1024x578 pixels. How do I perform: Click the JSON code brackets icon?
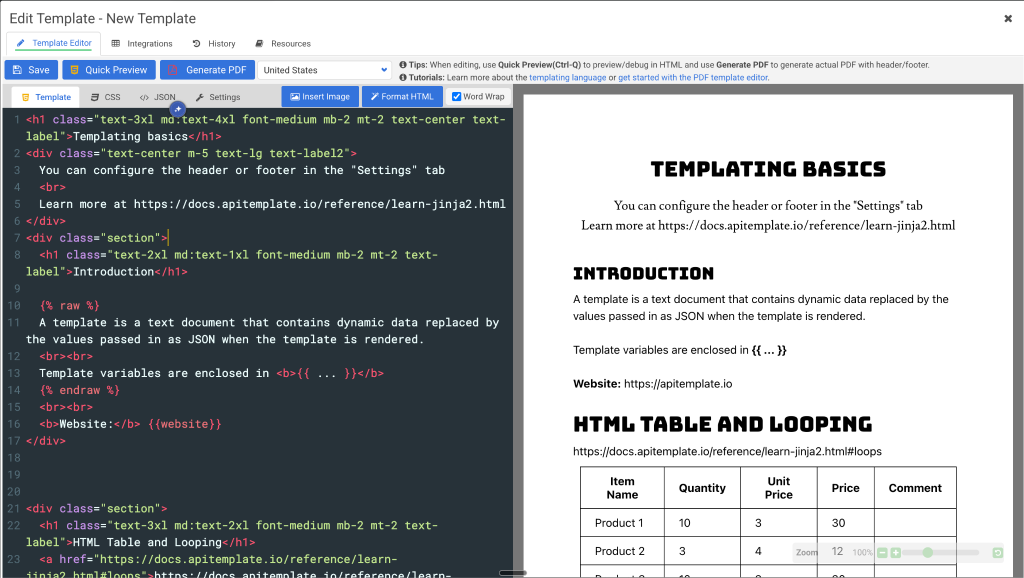142,96
